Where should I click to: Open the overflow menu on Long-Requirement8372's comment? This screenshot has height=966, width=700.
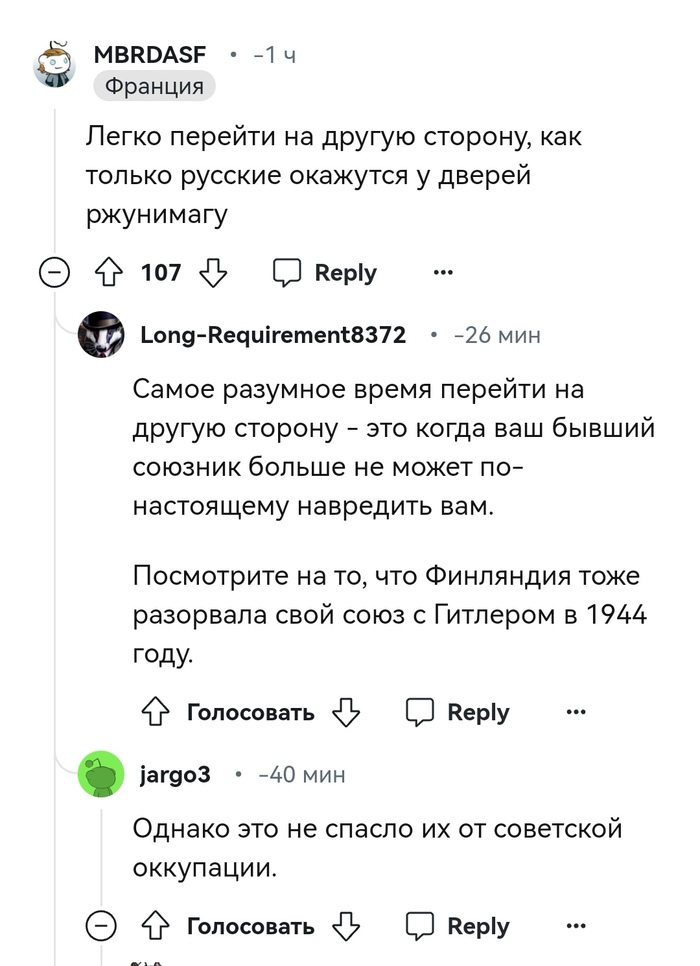coord(575,710)
